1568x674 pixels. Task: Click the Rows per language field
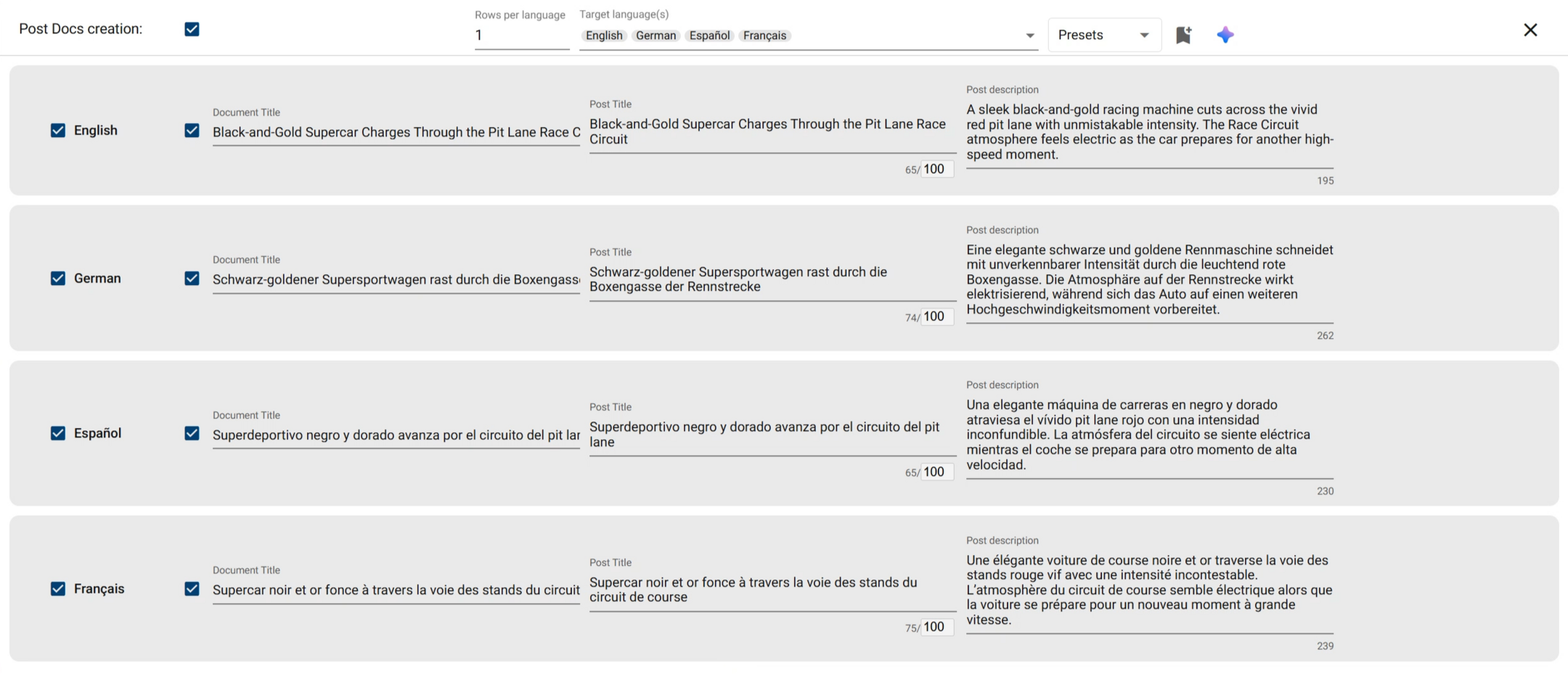[521, 36]
